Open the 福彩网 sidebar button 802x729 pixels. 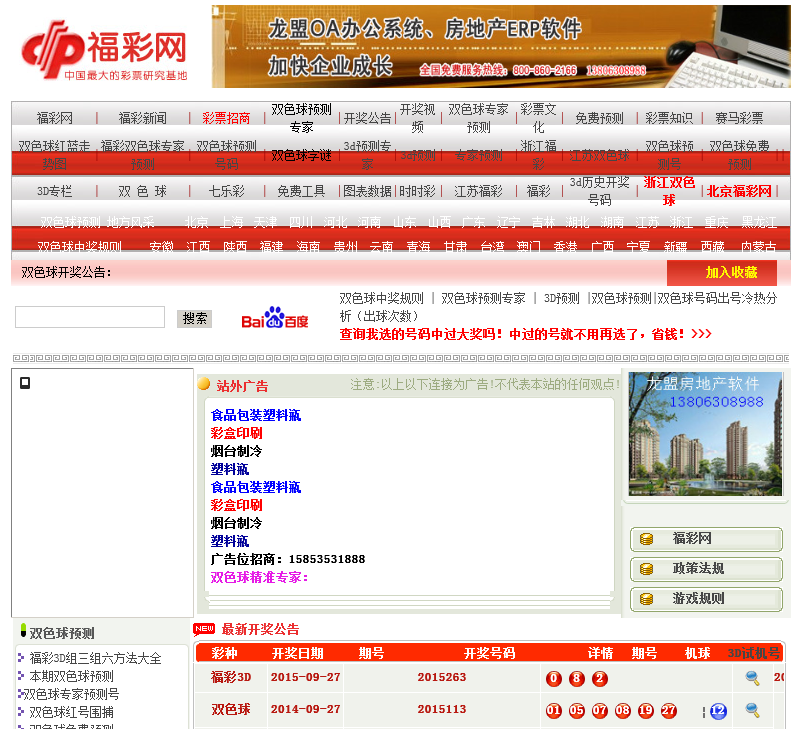click(x=706, y=539)
